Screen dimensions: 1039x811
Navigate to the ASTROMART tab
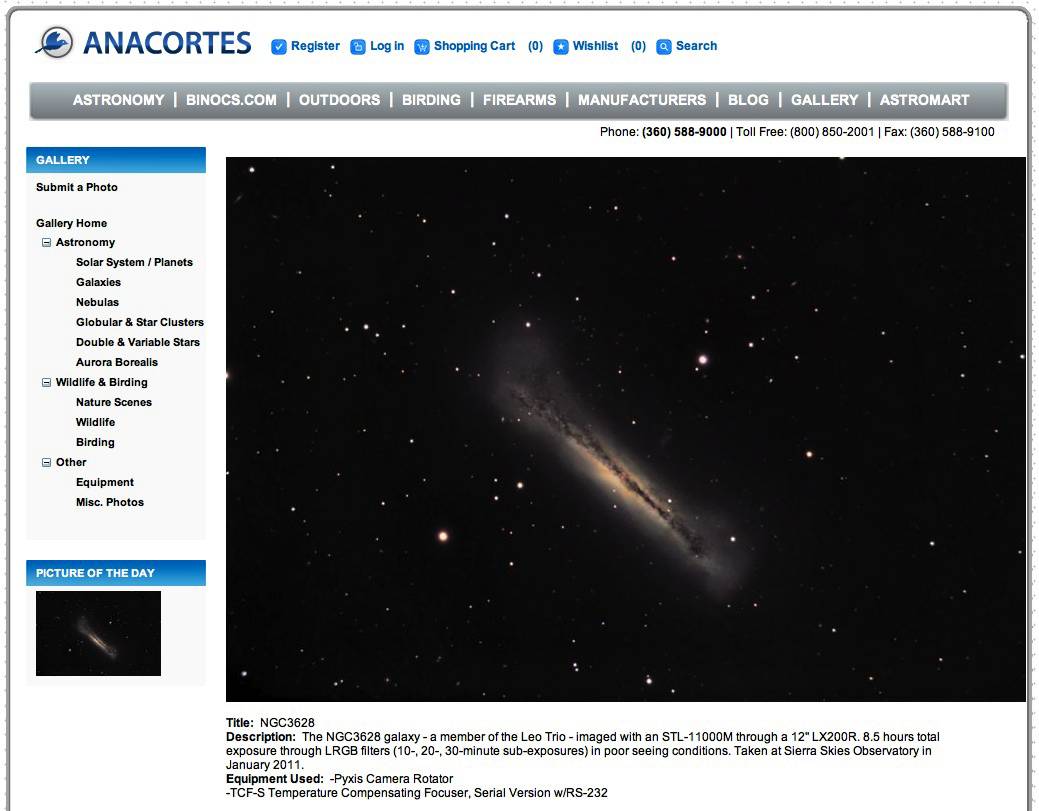tap(923, 100)
